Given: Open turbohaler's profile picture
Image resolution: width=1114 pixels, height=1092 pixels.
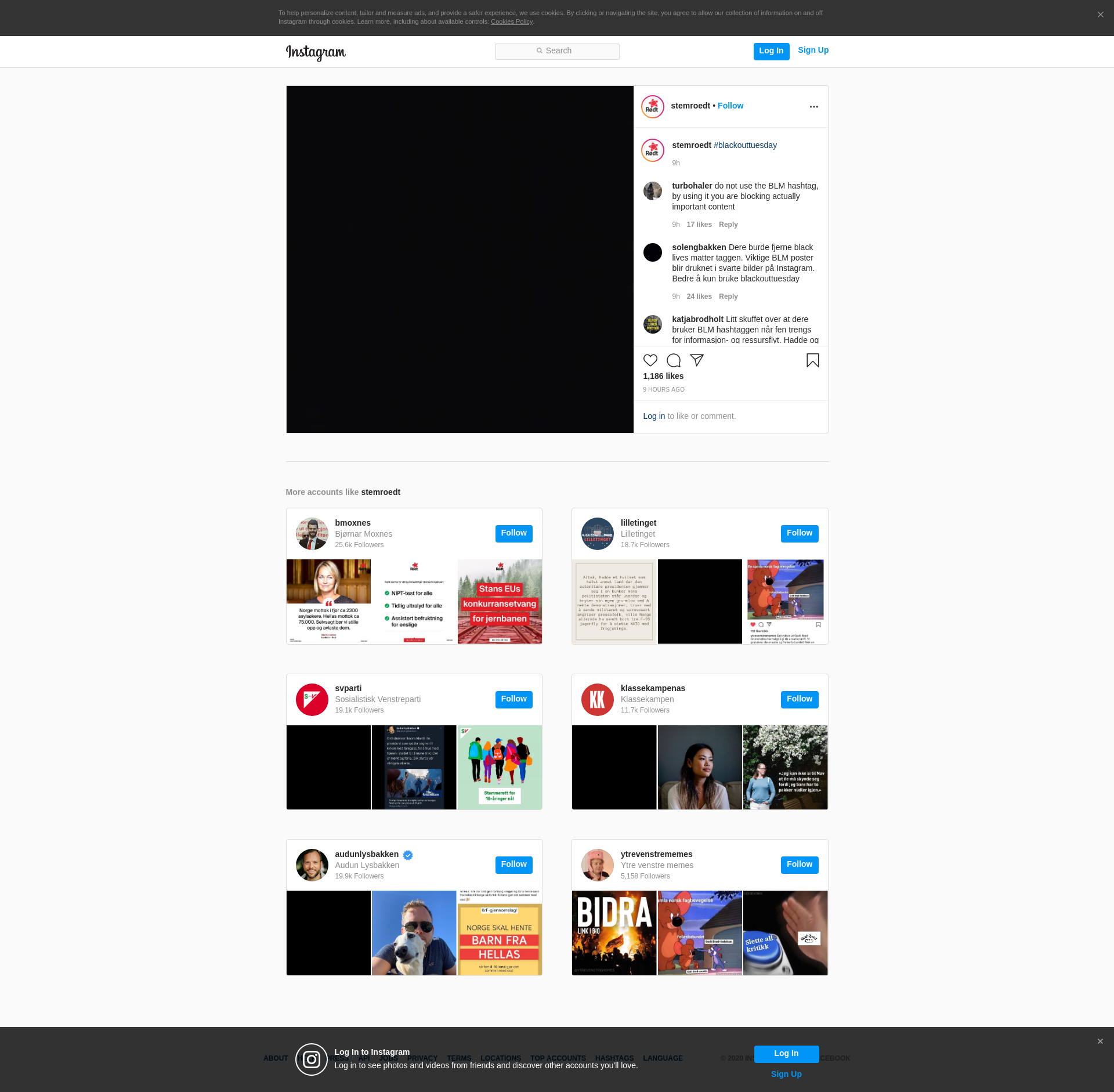Looking at the screenshot, I should click(653, 191).
